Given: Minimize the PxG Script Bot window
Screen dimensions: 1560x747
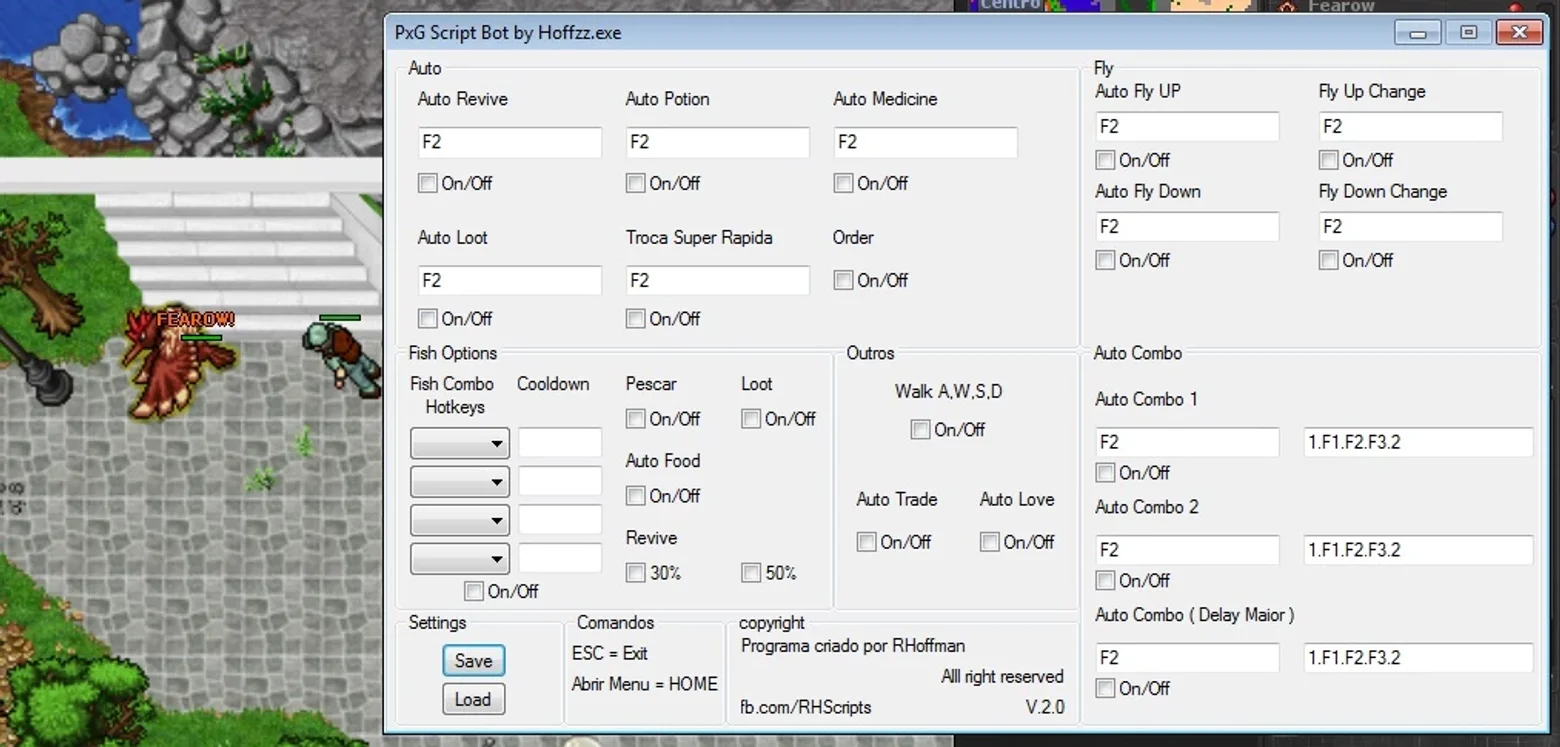Looking at the screenshot, I should 1417,33.
